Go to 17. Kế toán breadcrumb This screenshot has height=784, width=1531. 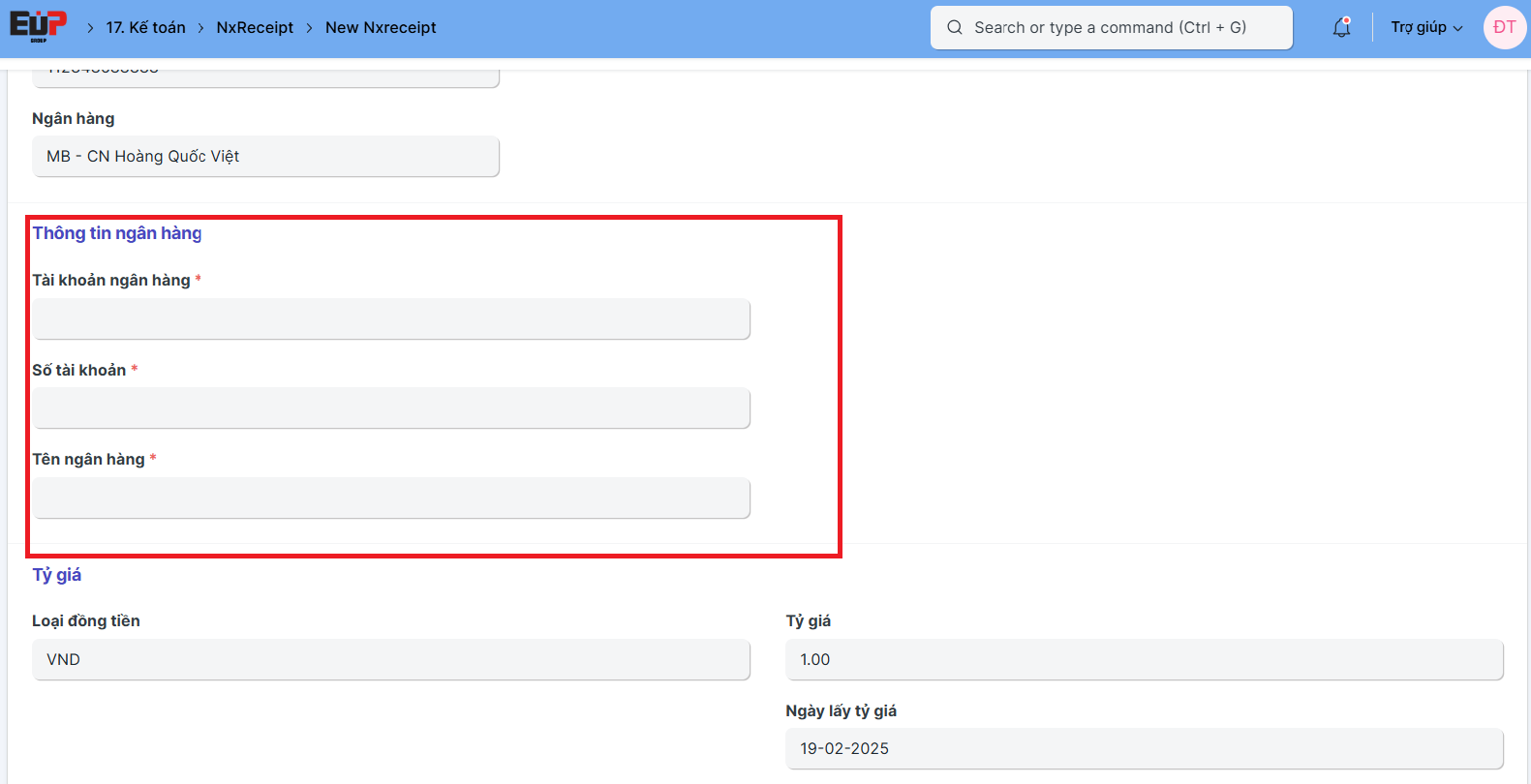[145, 28]
